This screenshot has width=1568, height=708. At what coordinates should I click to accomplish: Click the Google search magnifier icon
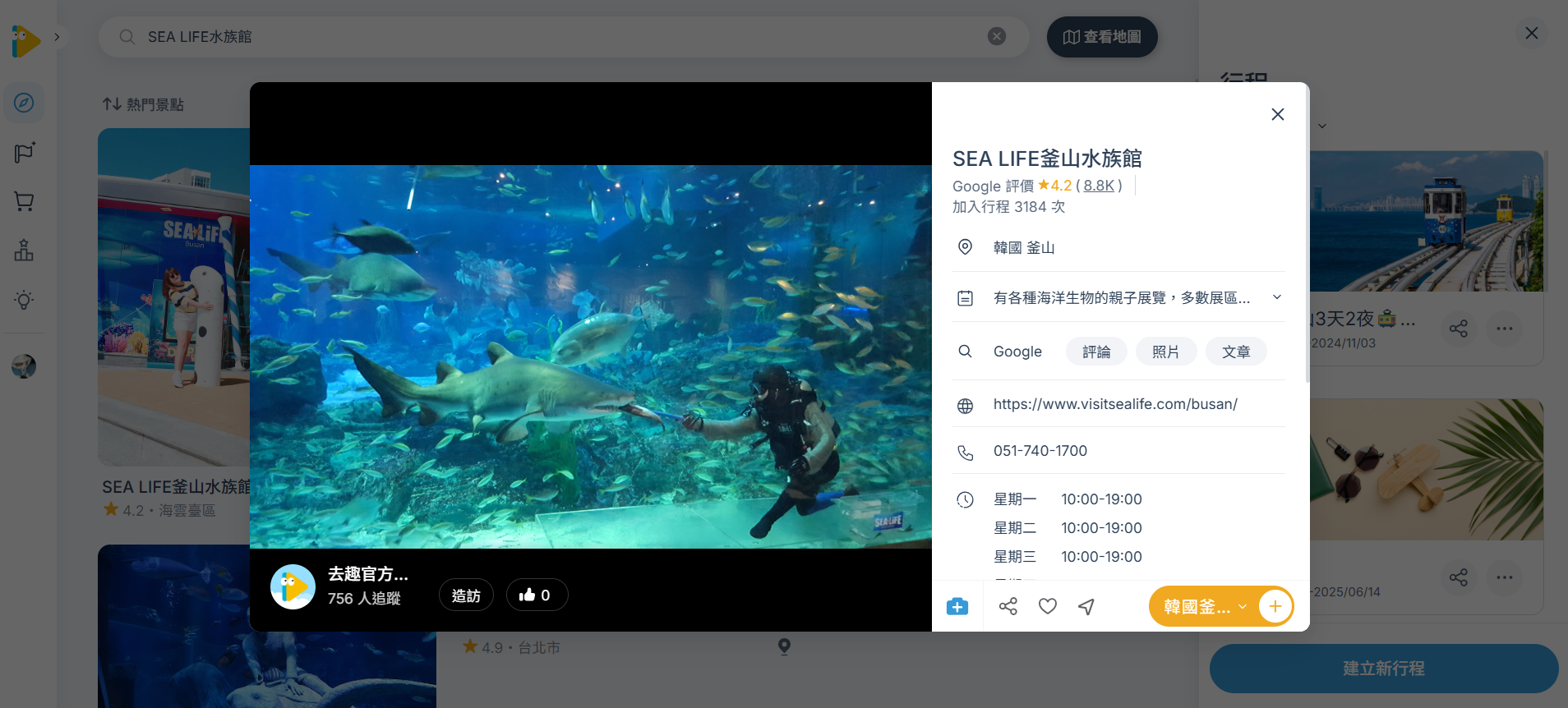(x=966, y=352)
